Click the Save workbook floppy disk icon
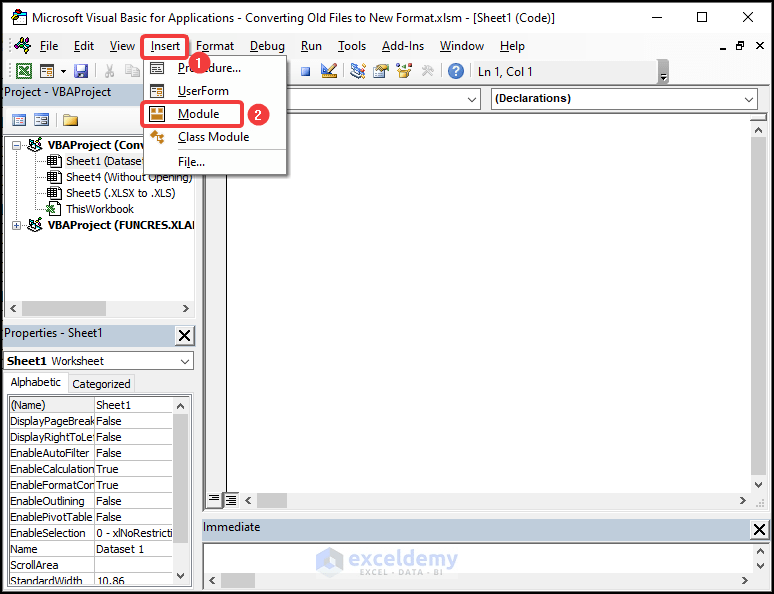This screenshot has height=594, width=774. [x=81, y=72]
